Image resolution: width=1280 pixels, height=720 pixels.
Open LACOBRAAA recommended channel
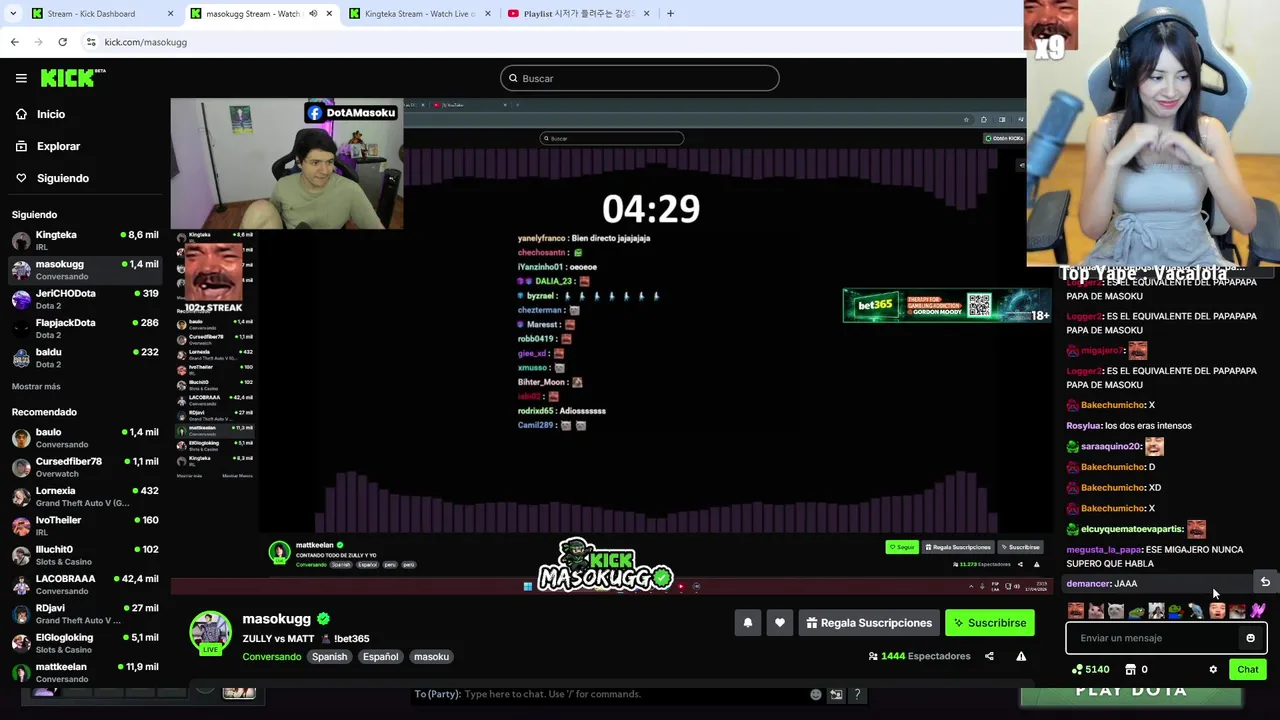[84, 585]
